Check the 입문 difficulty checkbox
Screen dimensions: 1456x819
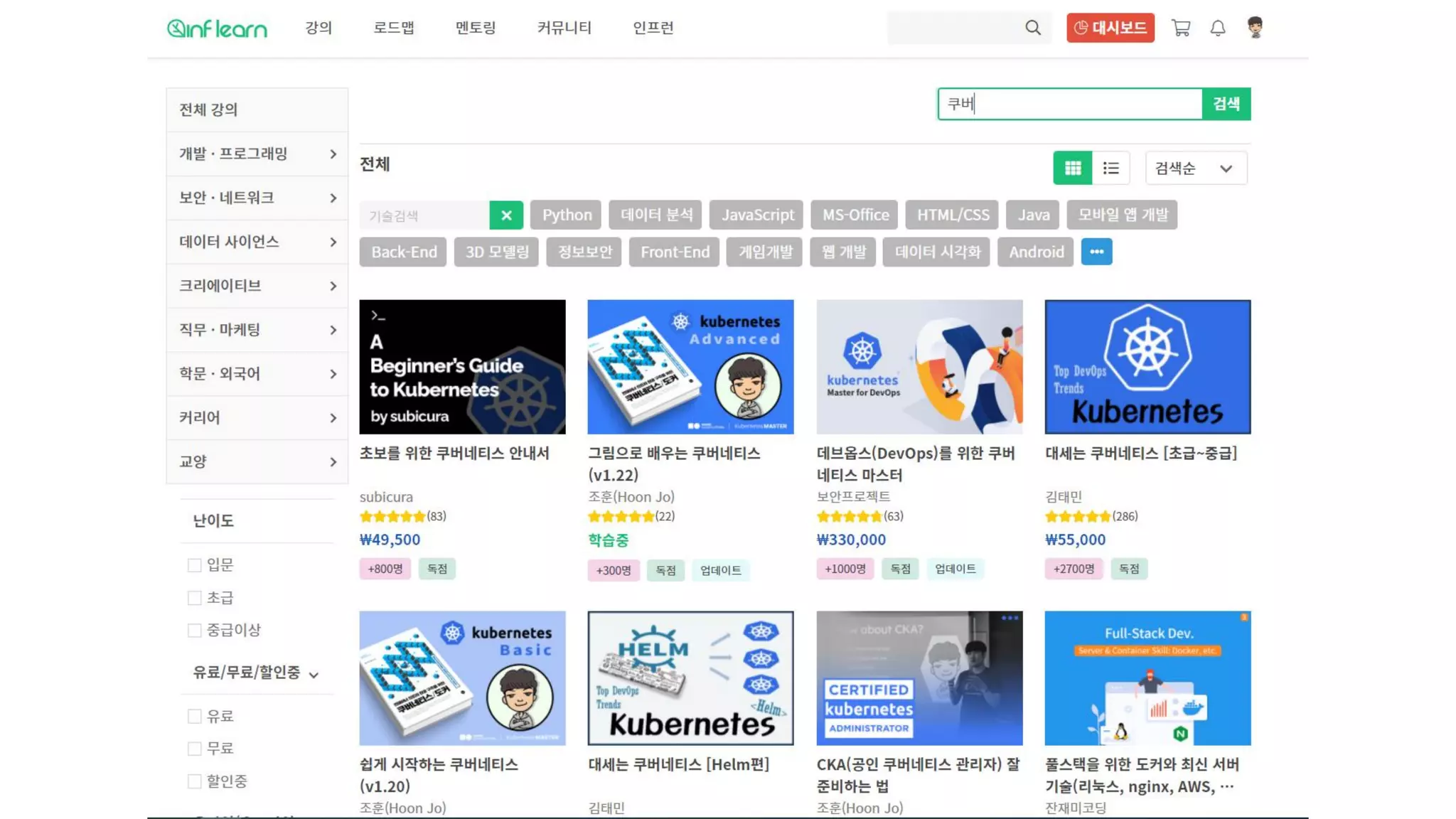pyautogui.click(x=194, y=565)
